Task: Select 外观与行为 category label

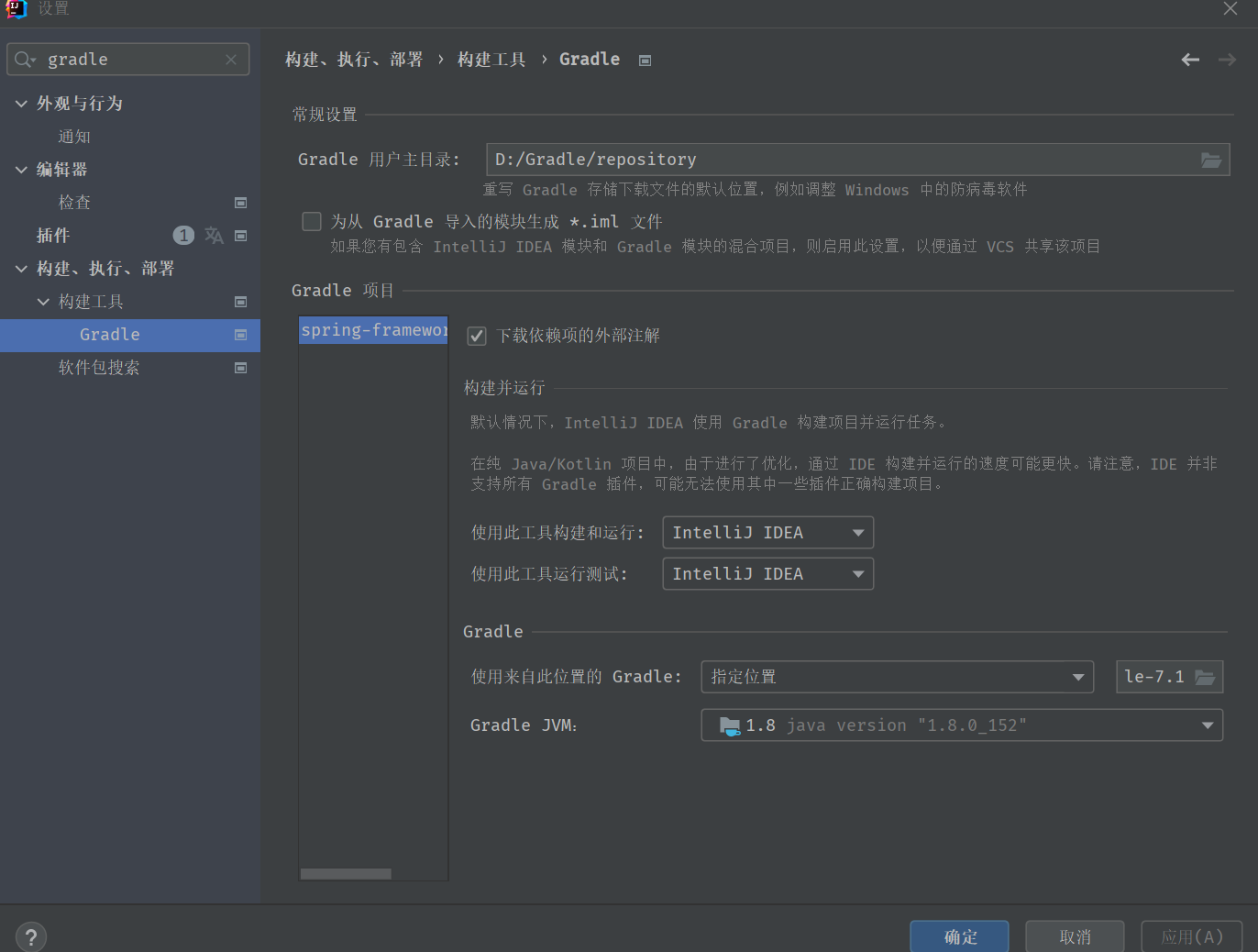Action: [80, 104]
